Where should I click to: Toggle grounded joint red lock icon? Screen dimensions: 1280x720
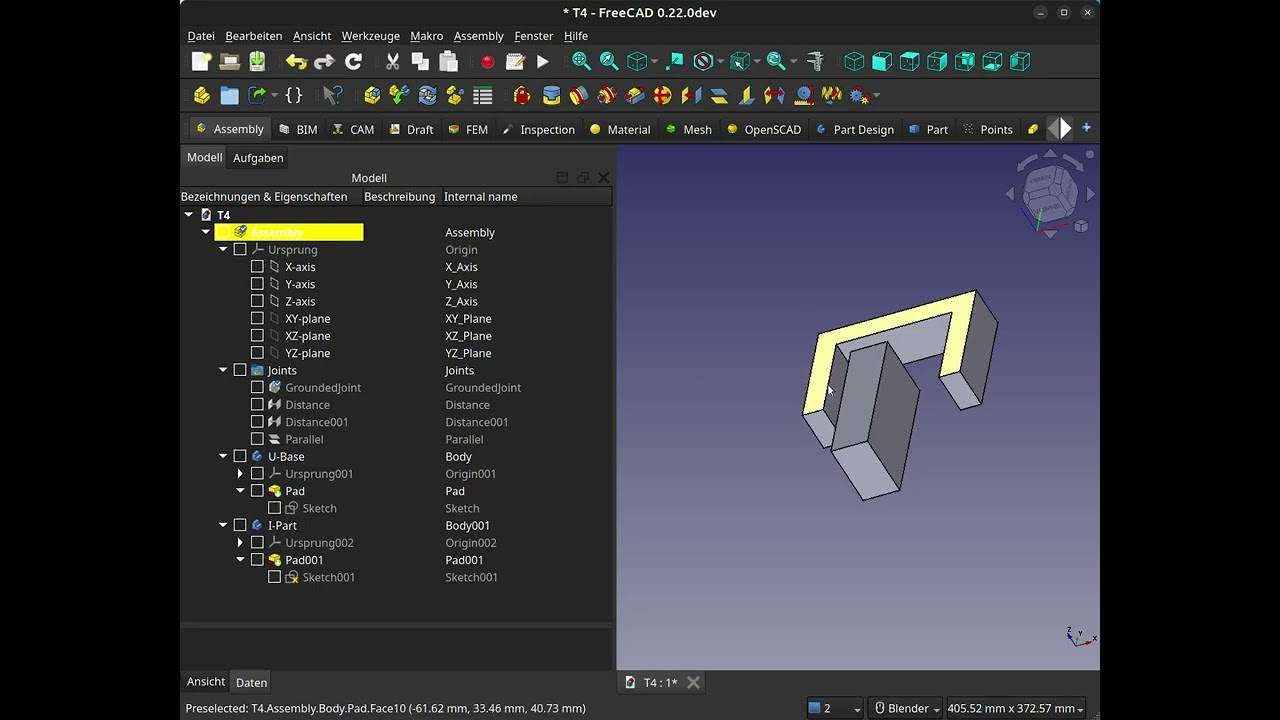521,96
